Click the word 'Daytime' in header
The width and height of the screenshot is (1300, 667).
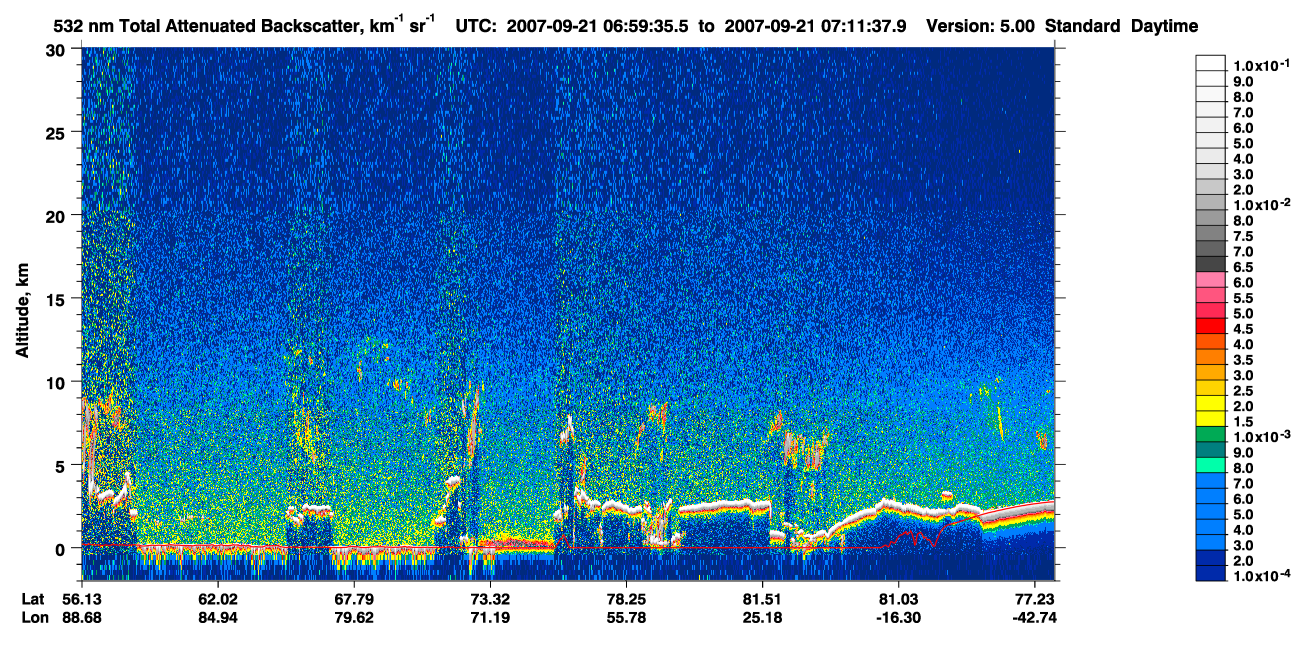tap(1164, 27)
